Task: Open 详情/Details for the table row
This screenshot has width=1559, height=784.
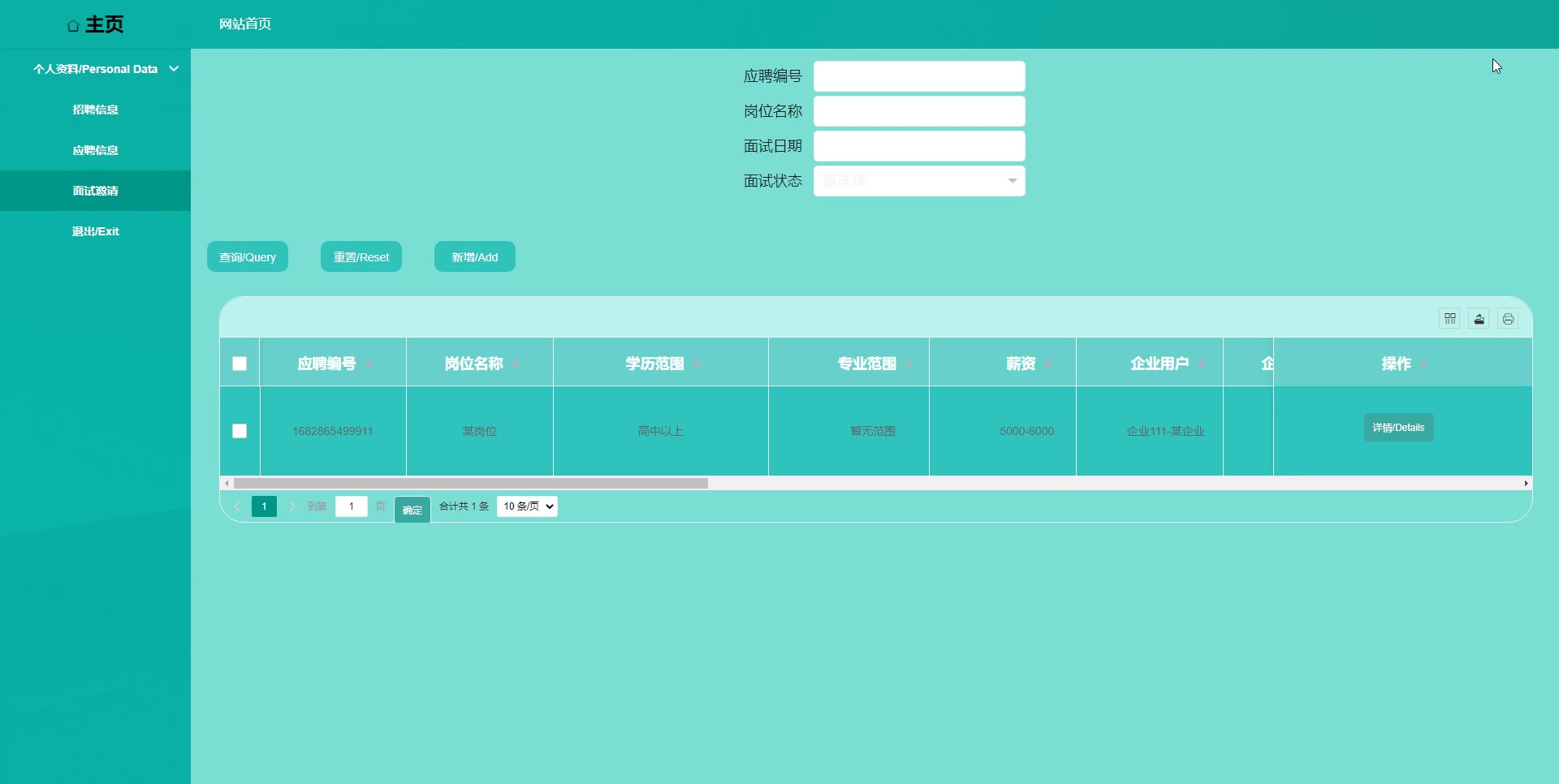Action: click(1398, 428)
